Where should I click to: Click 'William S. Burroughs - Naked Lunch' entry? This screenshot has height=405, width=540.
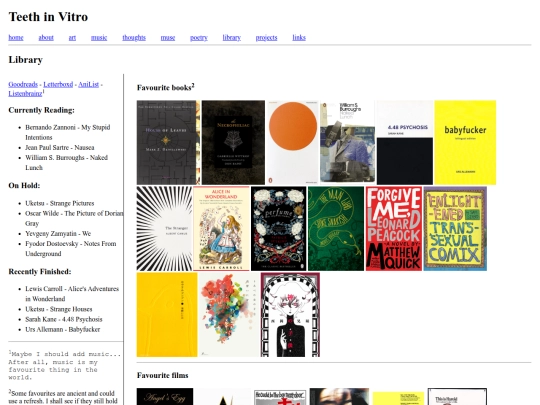coord(66,163)
